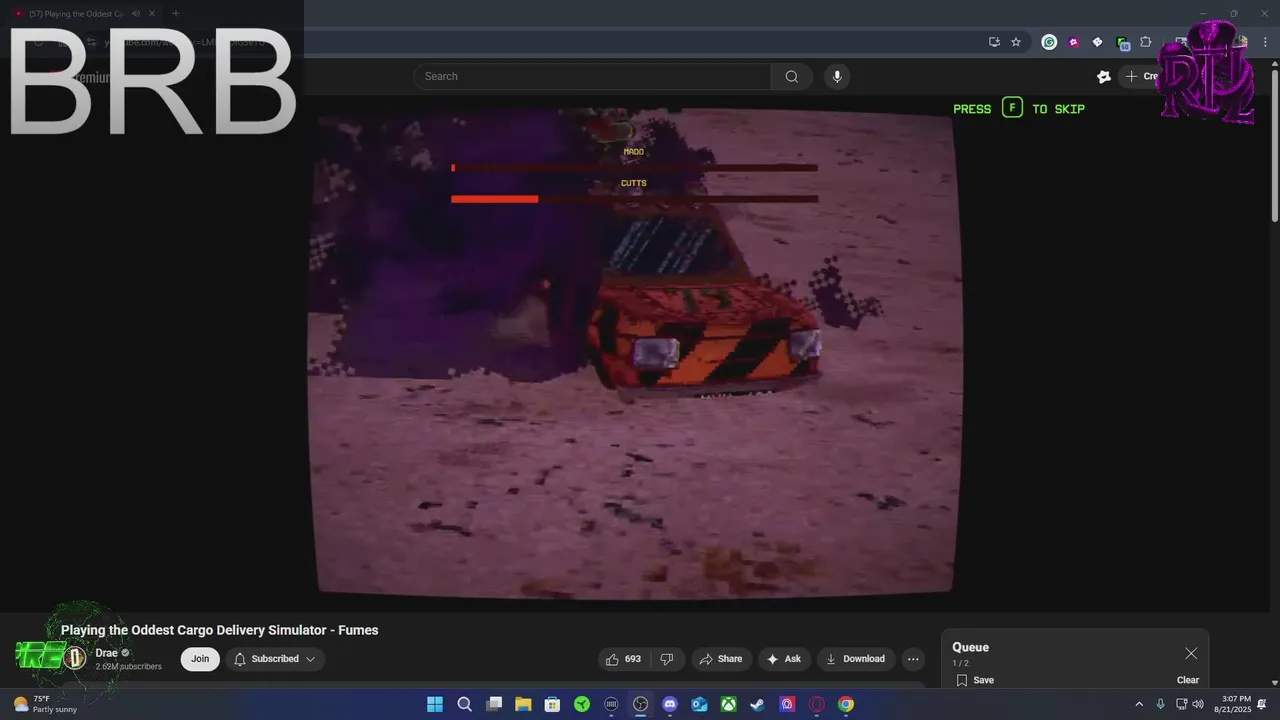Search with your voice microphone
Viewport: 1280px width, 720px height.
(x=837, y=76)
